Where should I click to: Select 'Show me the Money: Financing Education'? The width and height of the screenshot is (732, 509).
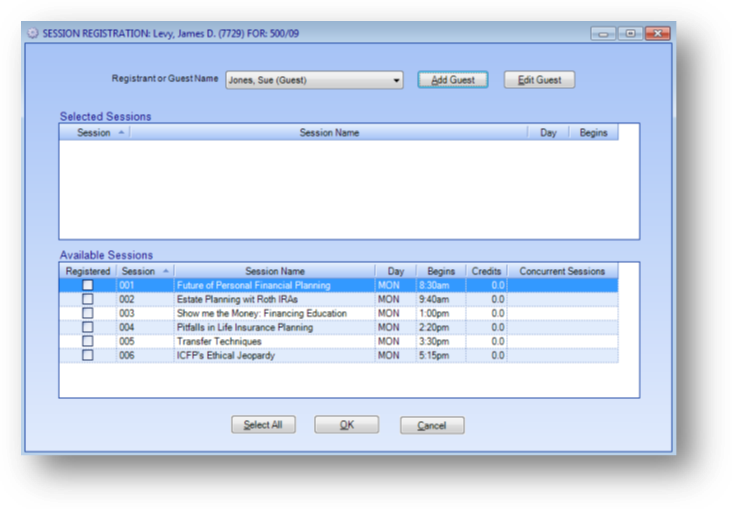pyautogui.click(x=338, y=313)
